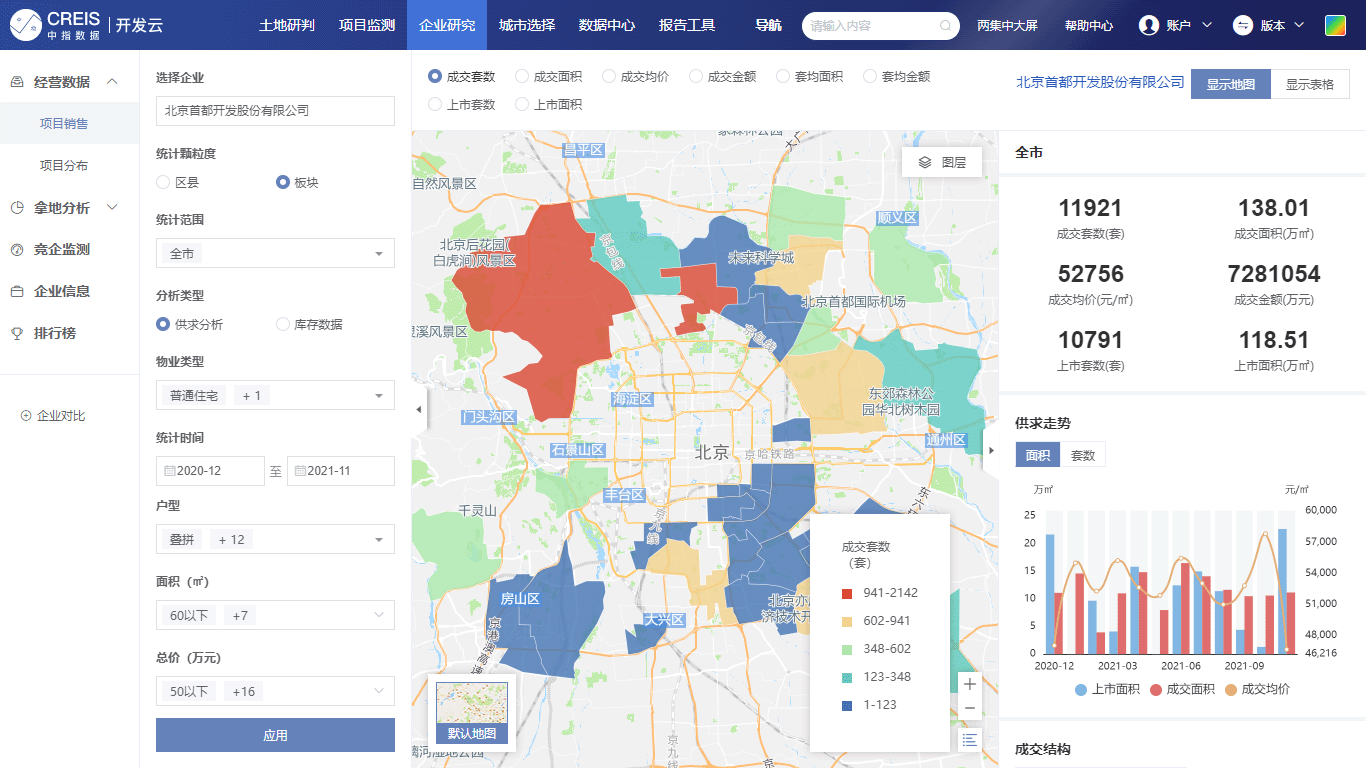Open the 物业类型 dropdown
This screenshot has width=1366, height=768.
275,396
